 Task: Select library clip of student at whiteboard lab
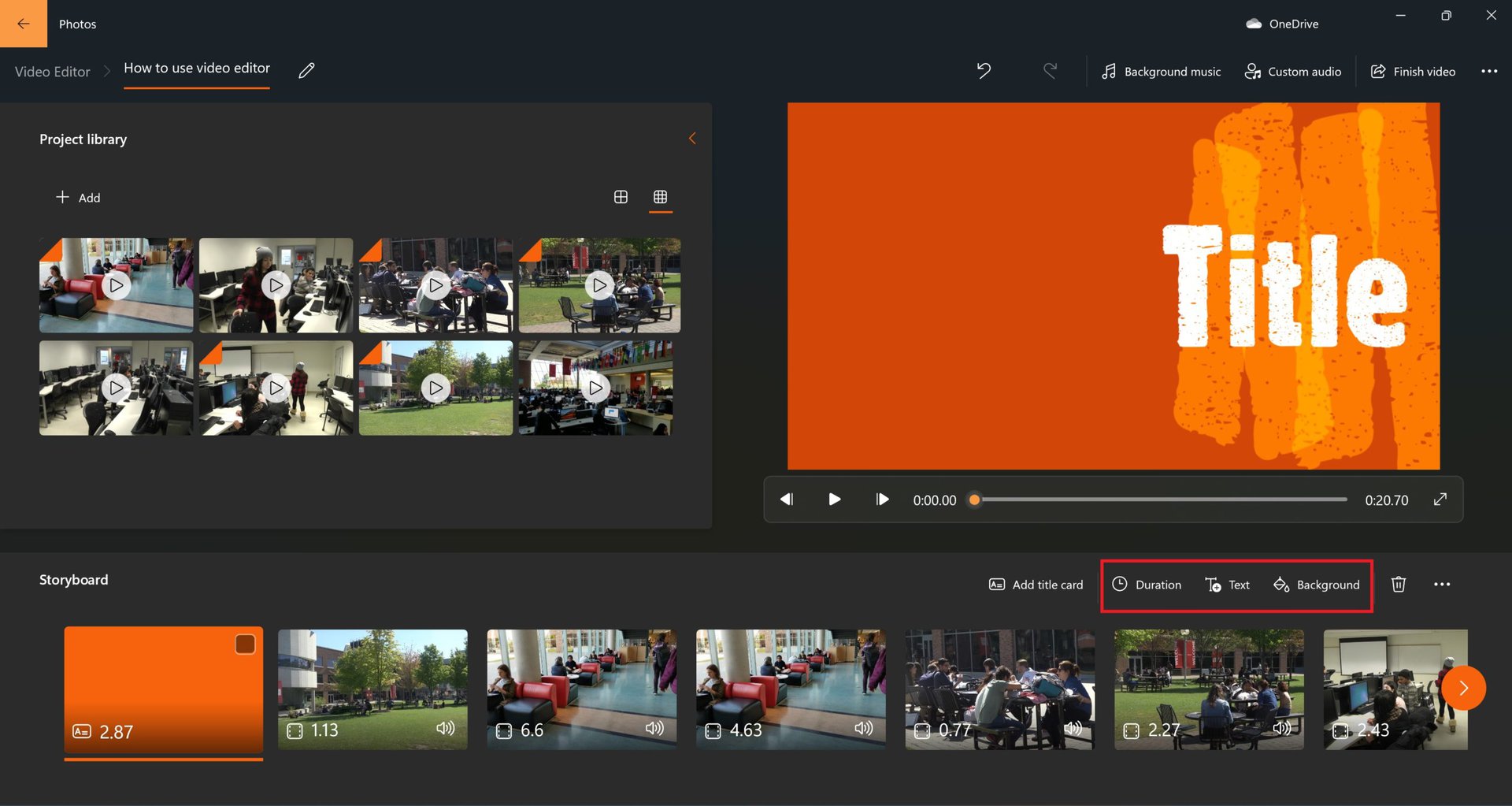(276, 388)
